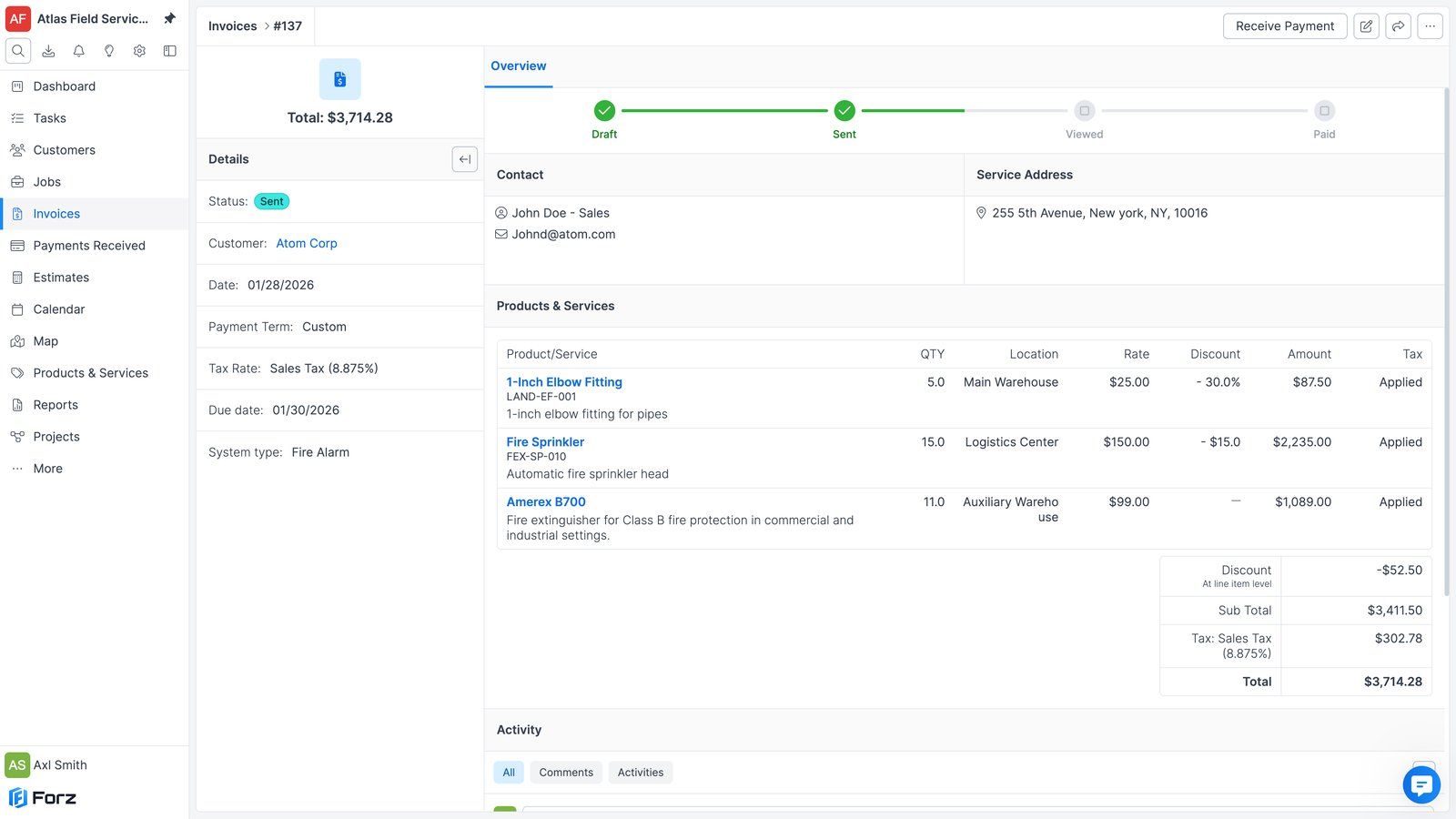Filter activity by Activities
The height and width of the screenshot is (819, 1456).
pyautogui.click(x=641, y=773)
